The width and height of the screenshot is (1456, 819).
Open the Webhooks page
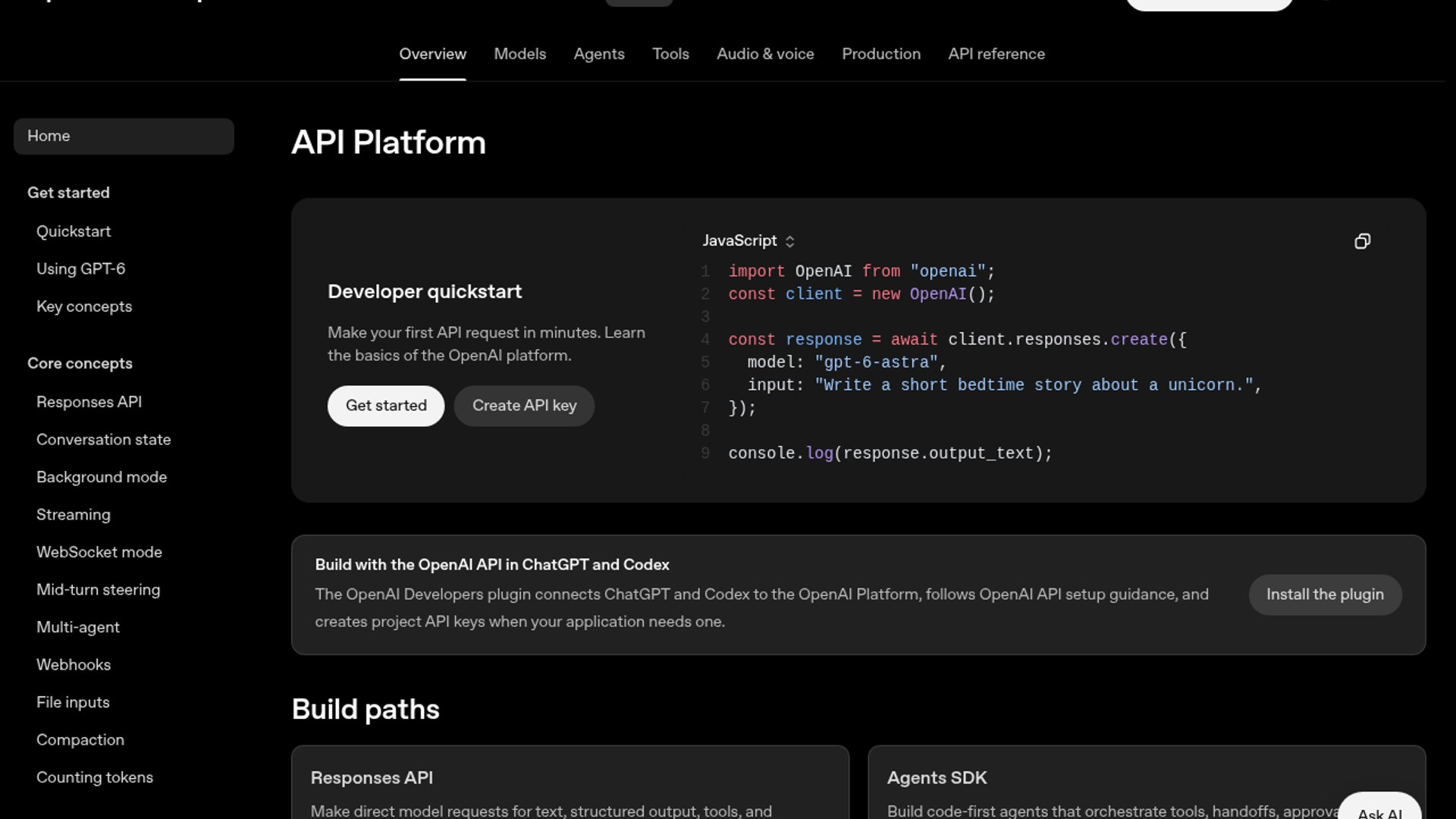(73, 665)
